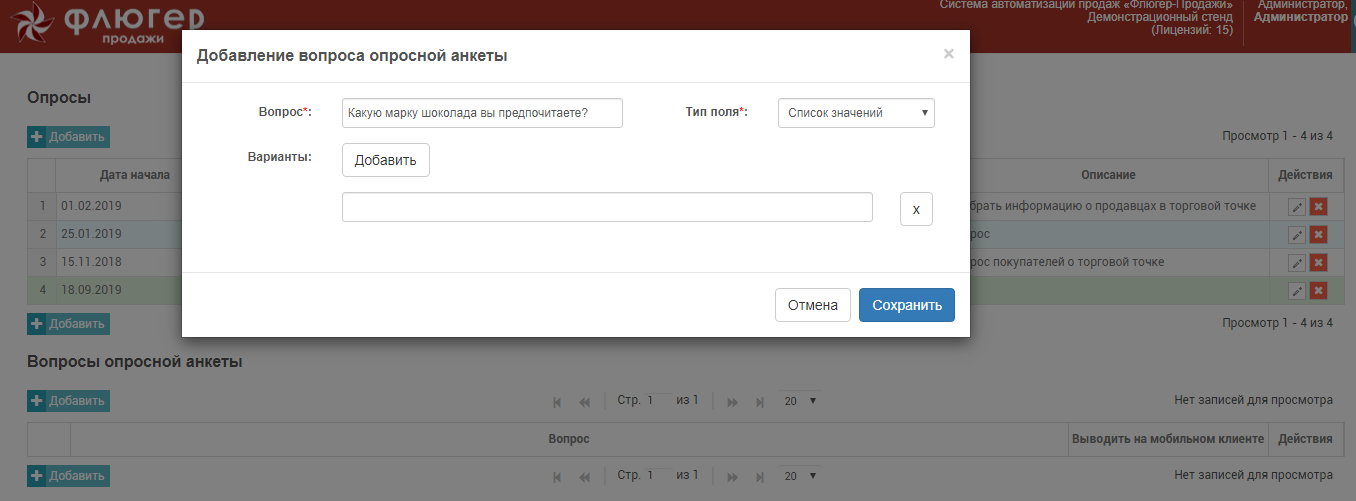
Task: Open the Тип поля dropdown
Action: pos(856,113)
